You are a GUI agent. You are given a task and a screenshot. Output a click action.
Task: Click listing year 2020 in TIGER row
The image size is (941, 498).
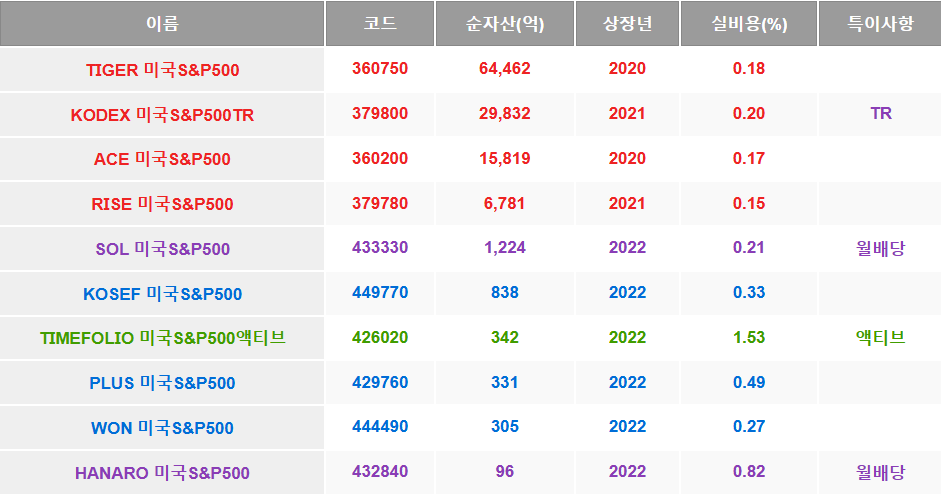pos(627,68)
